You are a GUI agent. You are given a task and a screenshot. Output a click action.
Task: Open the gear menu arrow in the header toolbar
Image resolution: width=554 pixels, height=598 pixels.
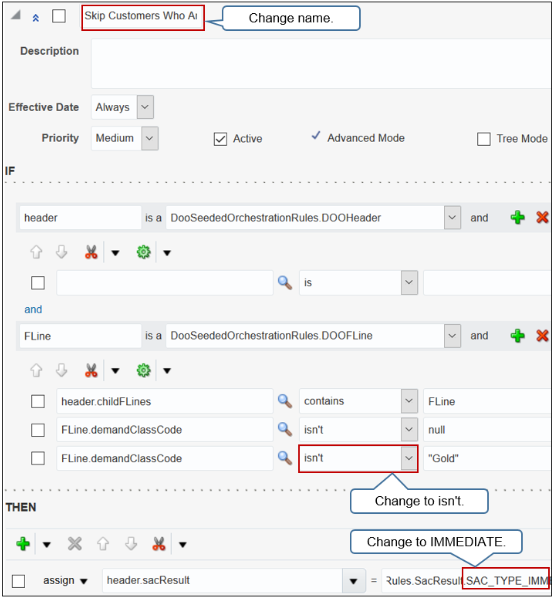click(167, 253)
